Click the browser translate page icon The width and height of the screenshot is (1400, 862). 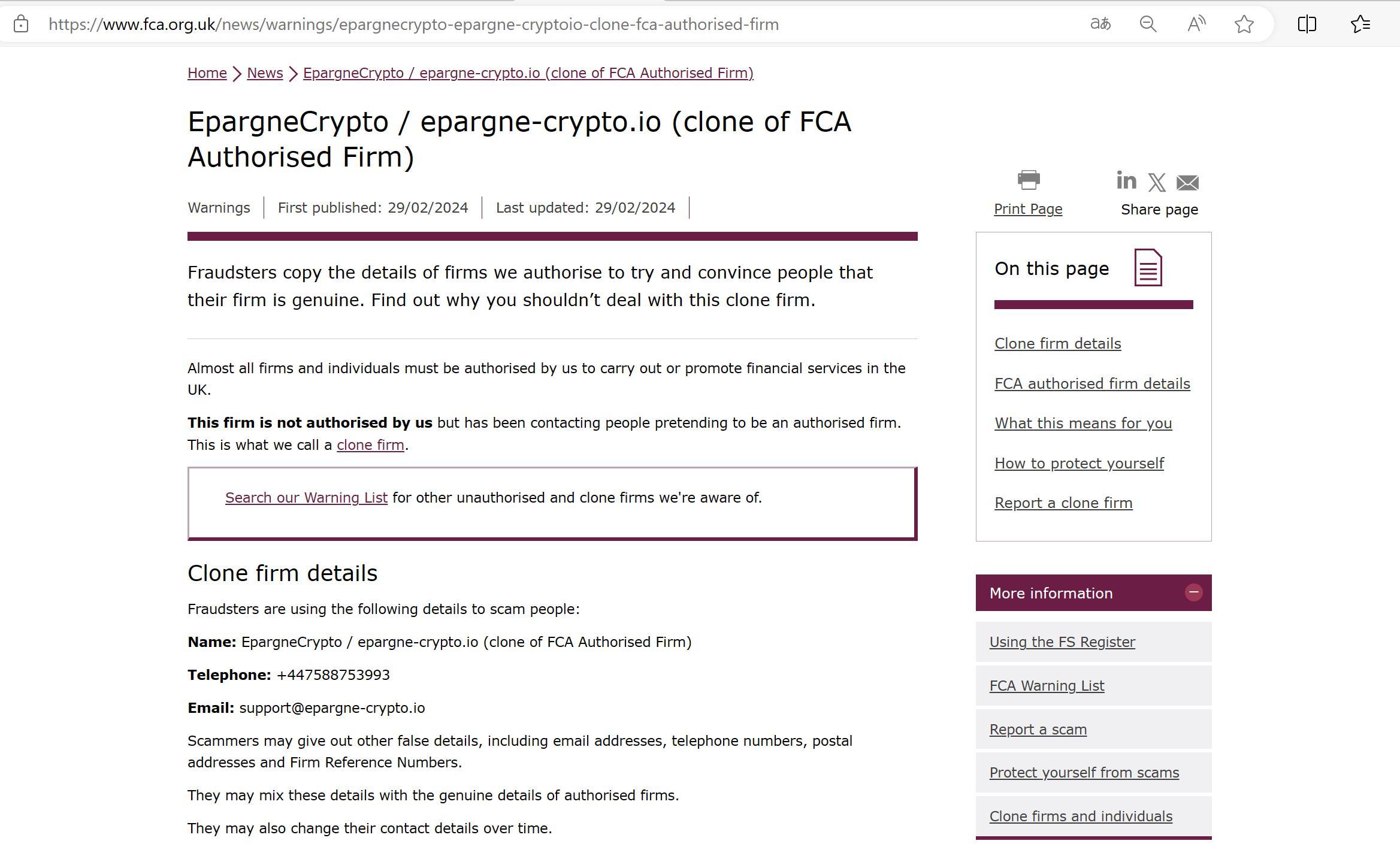tap(1100, 24)
